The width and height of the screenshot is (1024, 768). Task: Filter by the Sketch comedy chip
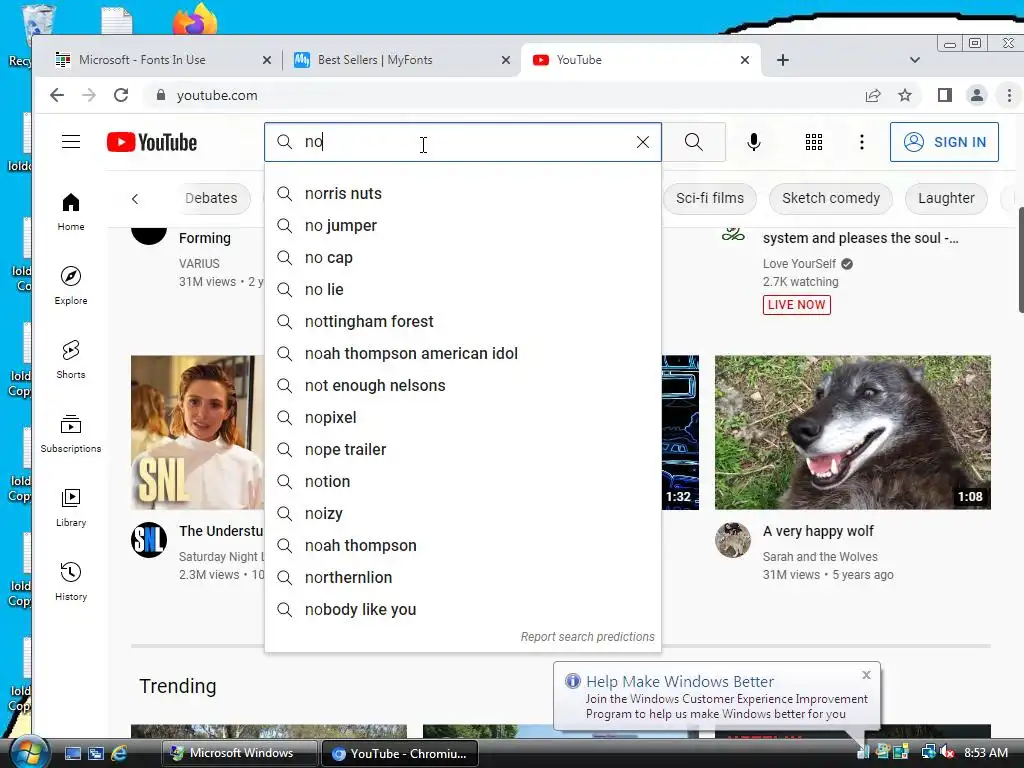click(x=831, y=198)
